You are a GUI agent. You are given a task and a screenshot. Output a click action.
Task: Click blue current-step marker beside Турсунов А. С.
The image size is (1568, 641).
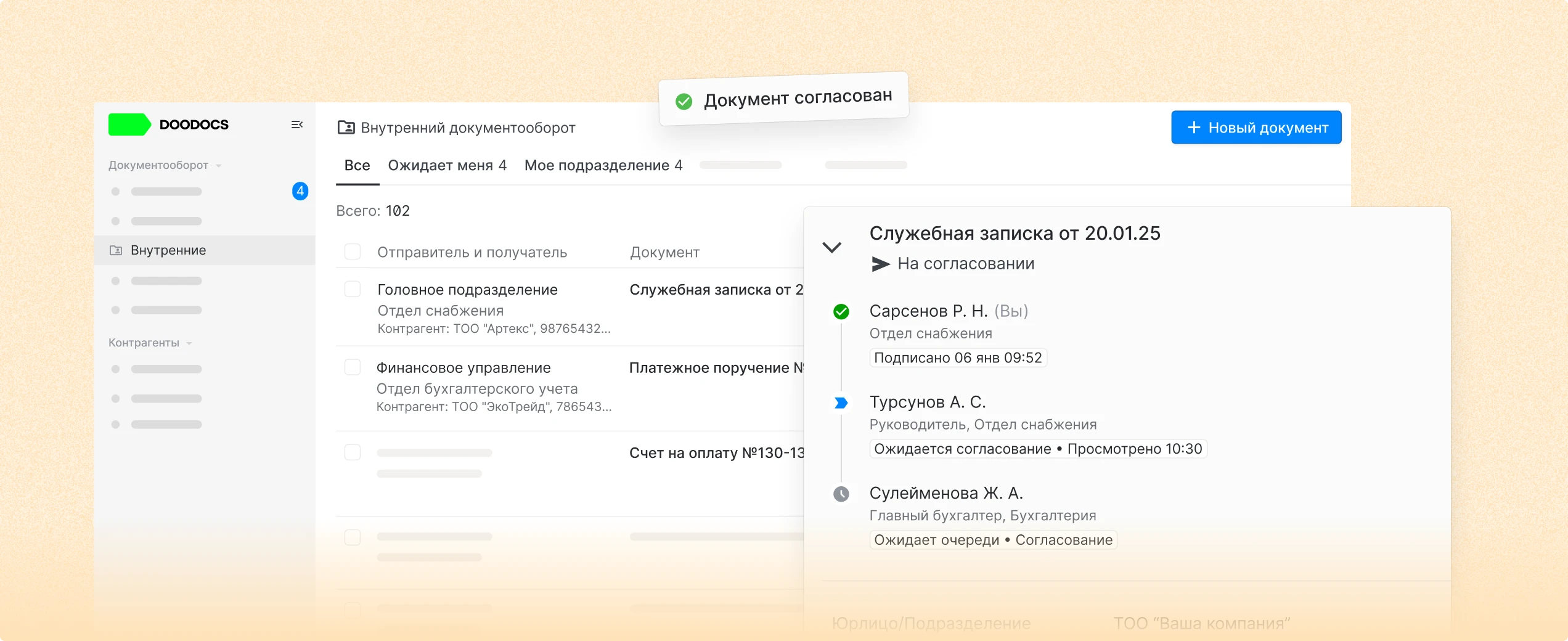point(841,403)
